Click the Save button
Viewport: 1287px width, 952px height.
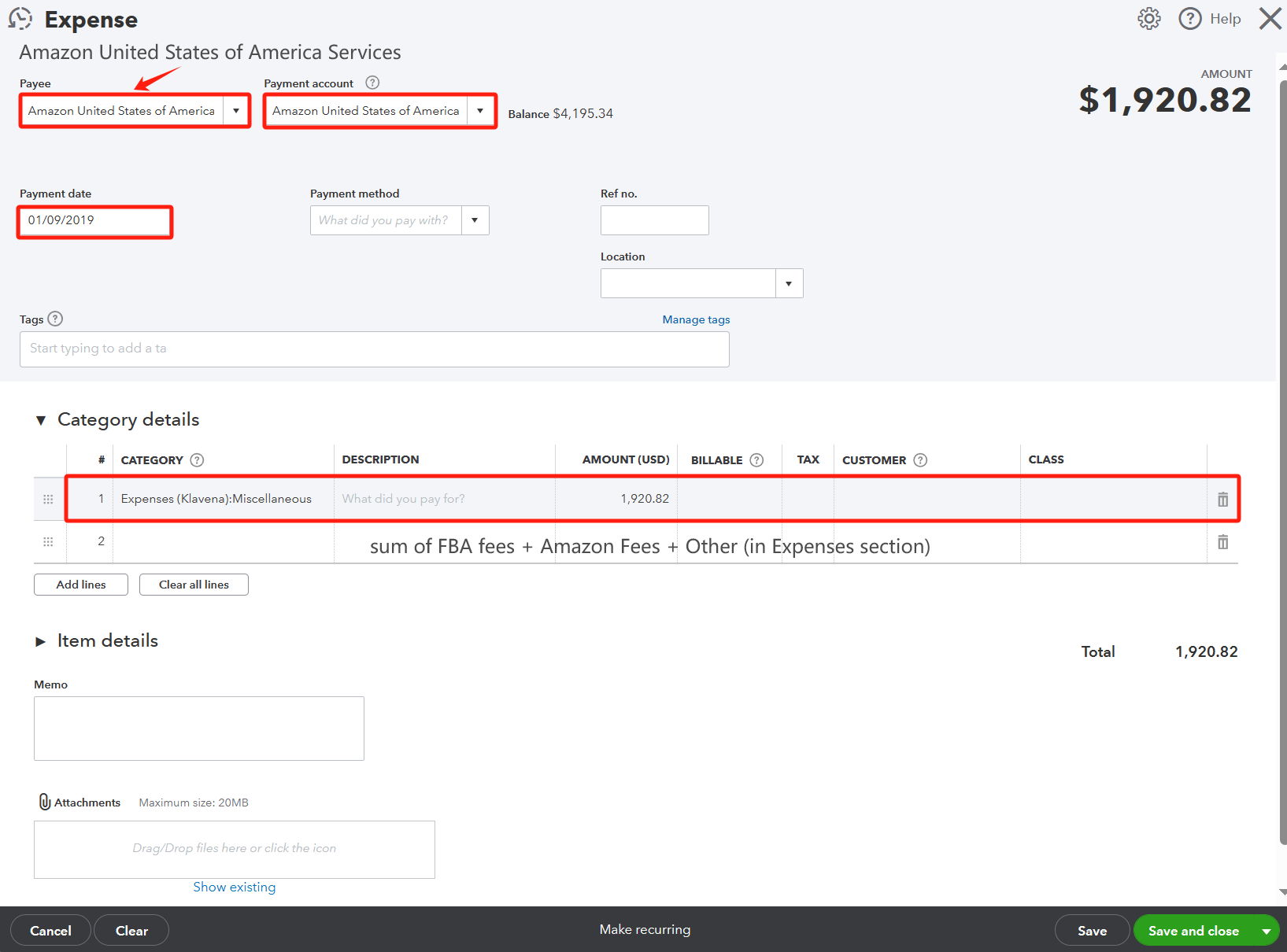1092,931
